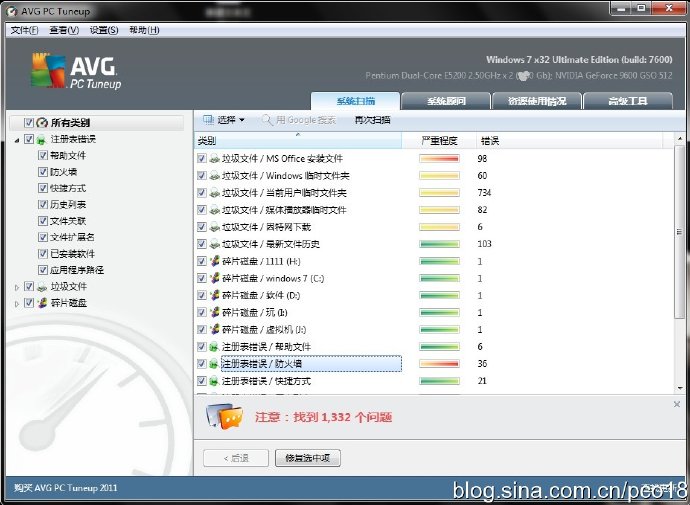This screenshot has width=690, height=505.
Task: Click the icon of row 垃圾文件 / 当前用户临时文件夹
Action: [214, 193]
